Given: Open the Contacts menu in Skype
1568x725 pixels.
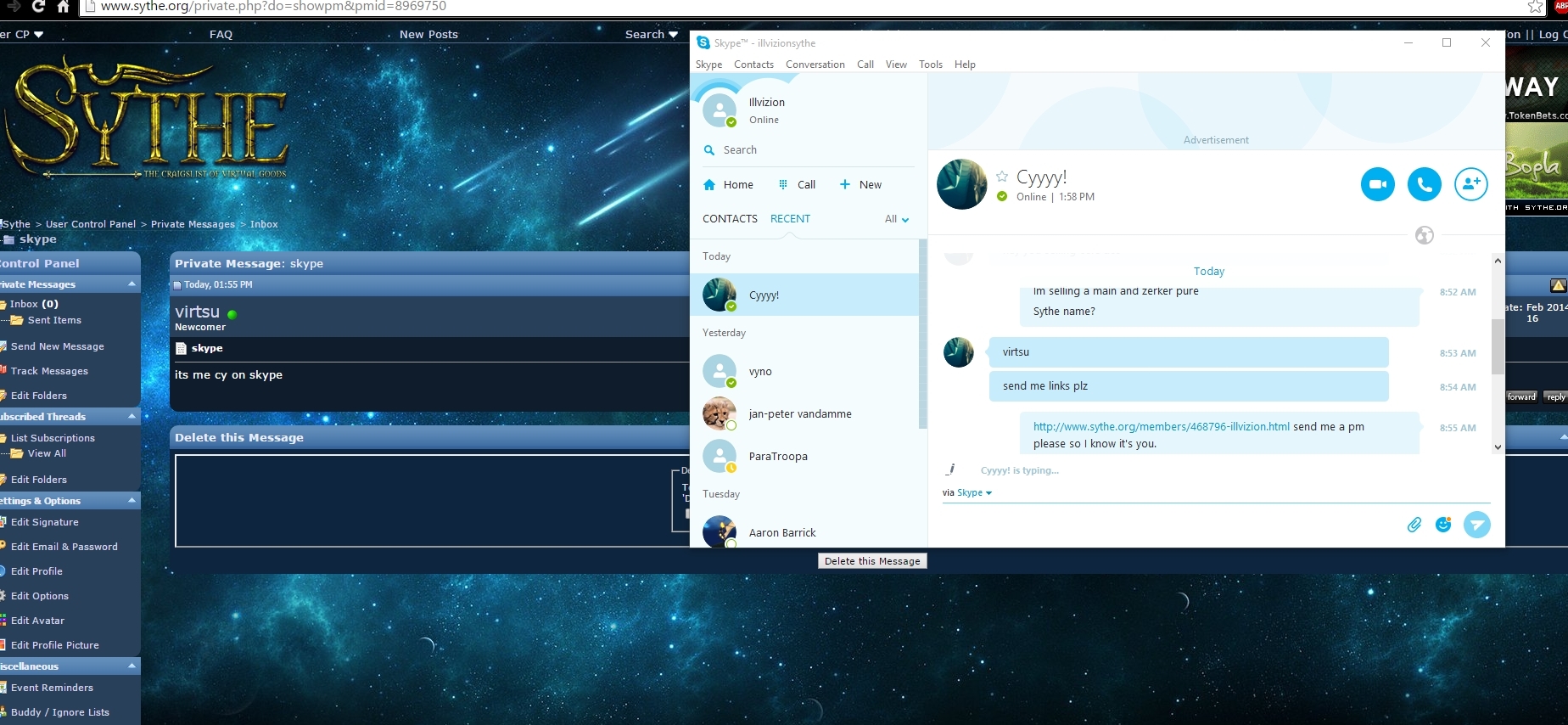Looking at the screenshot, I should click(x=753, y=65).
